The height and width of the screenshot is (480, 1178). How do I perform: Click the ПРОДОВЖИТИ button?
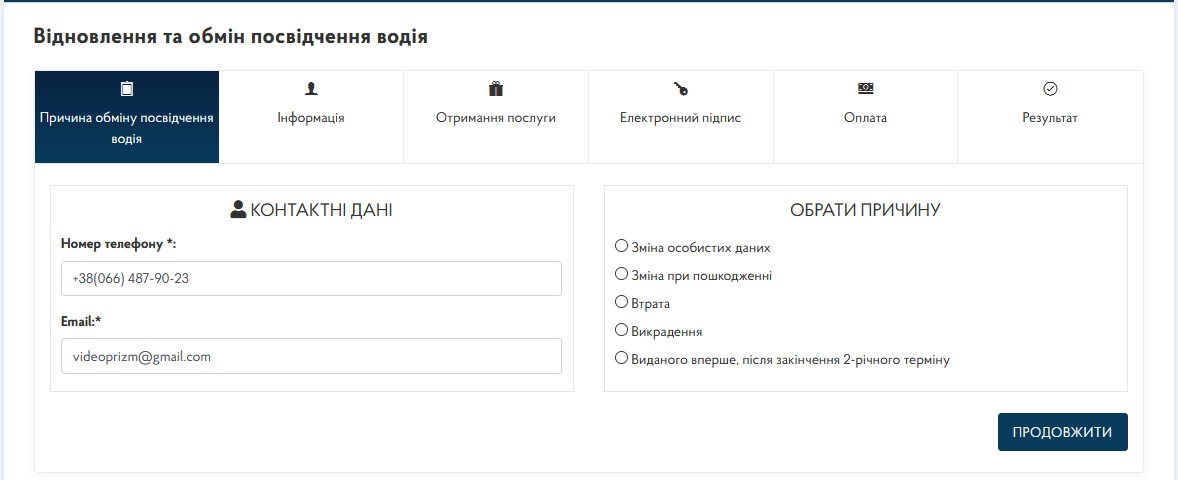1062,432
